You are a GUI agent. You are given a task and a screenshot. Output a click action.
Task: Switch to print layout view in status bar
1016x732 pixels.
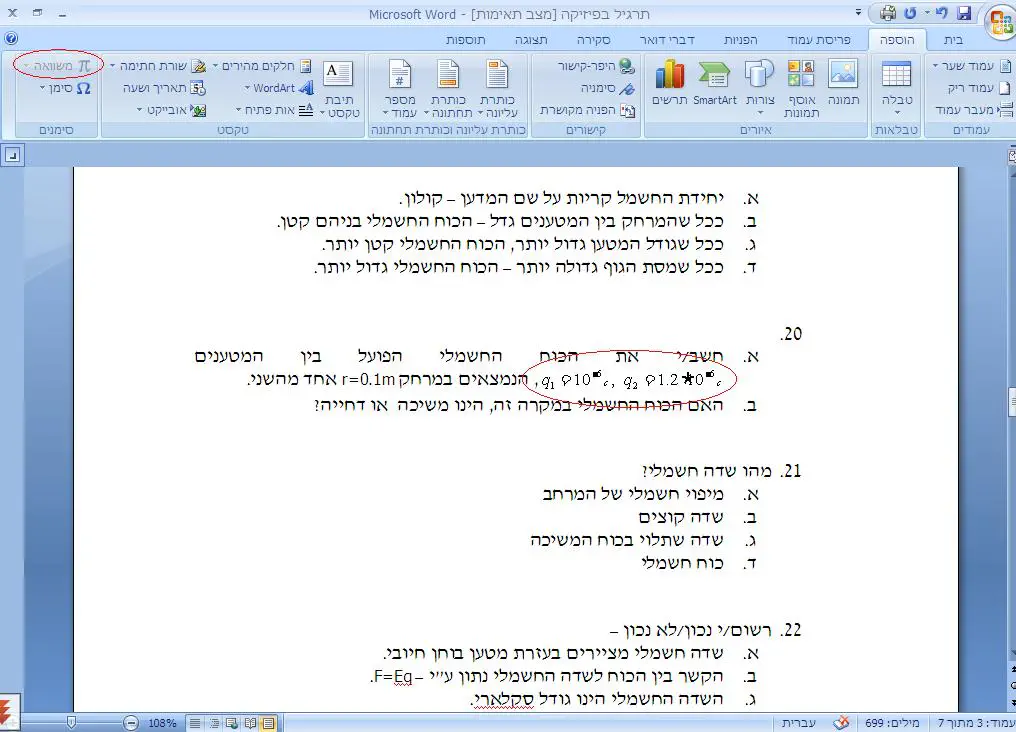269,722
